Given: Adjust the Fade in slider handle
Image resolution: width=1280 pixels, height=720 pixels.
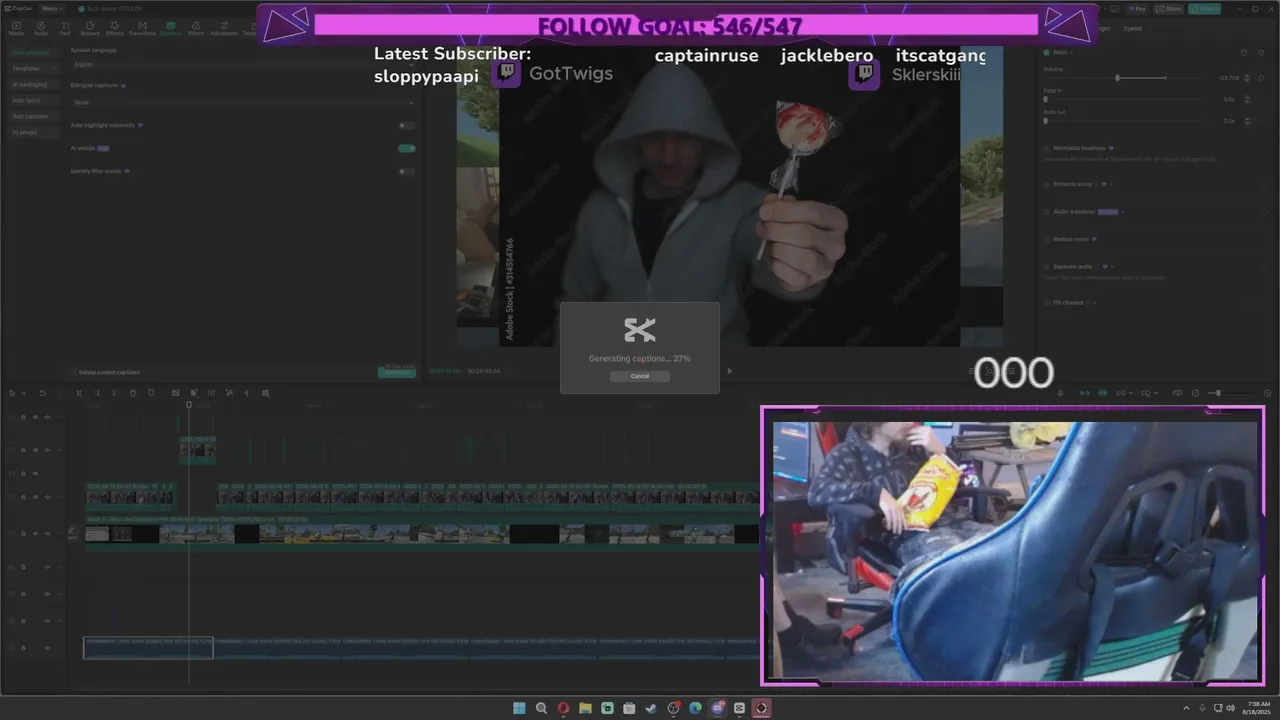Looking at the screenshot, I should (x=1045, y=99).
